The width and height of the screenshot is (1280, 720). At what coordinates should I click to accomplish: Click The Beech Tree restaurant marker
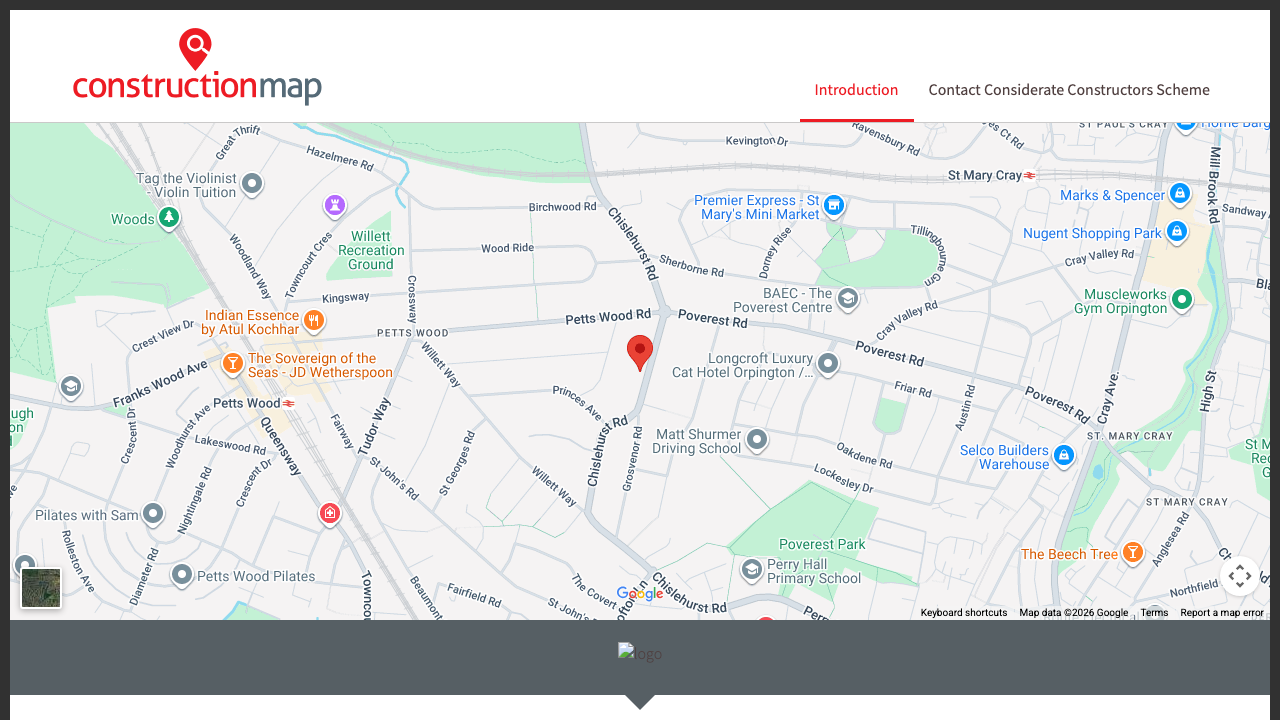click(1133, 553)
